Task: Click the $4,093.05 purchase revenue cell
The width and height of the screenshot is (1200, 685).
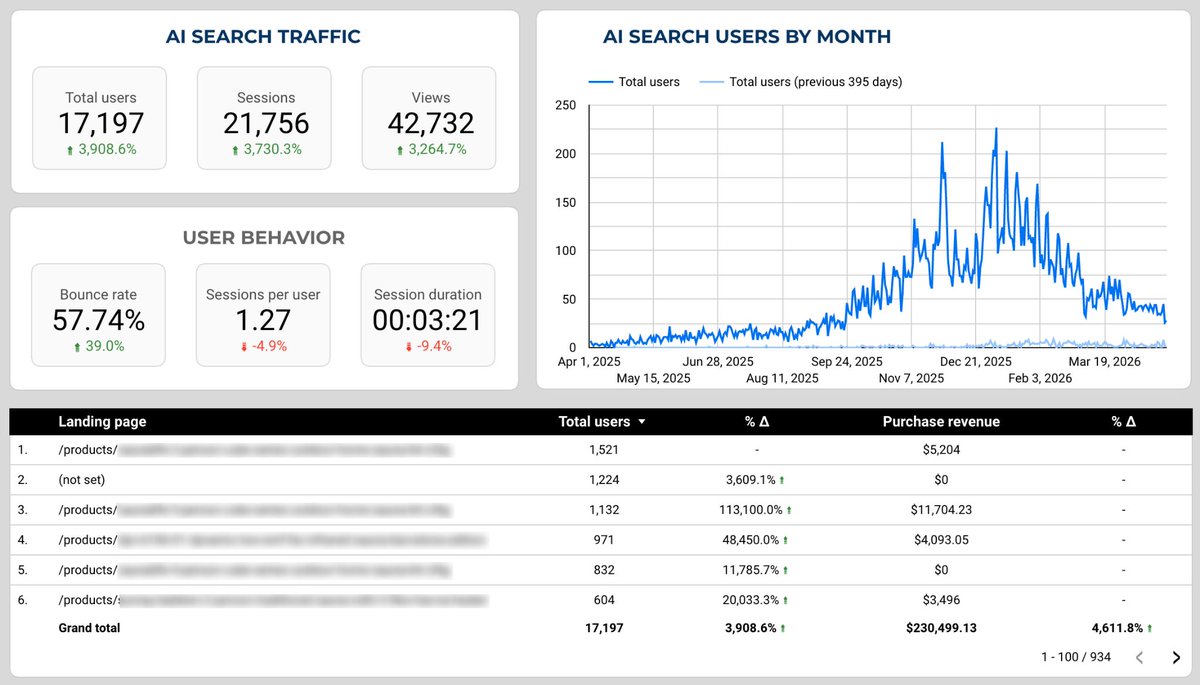Action: click(x=941, y=540)
